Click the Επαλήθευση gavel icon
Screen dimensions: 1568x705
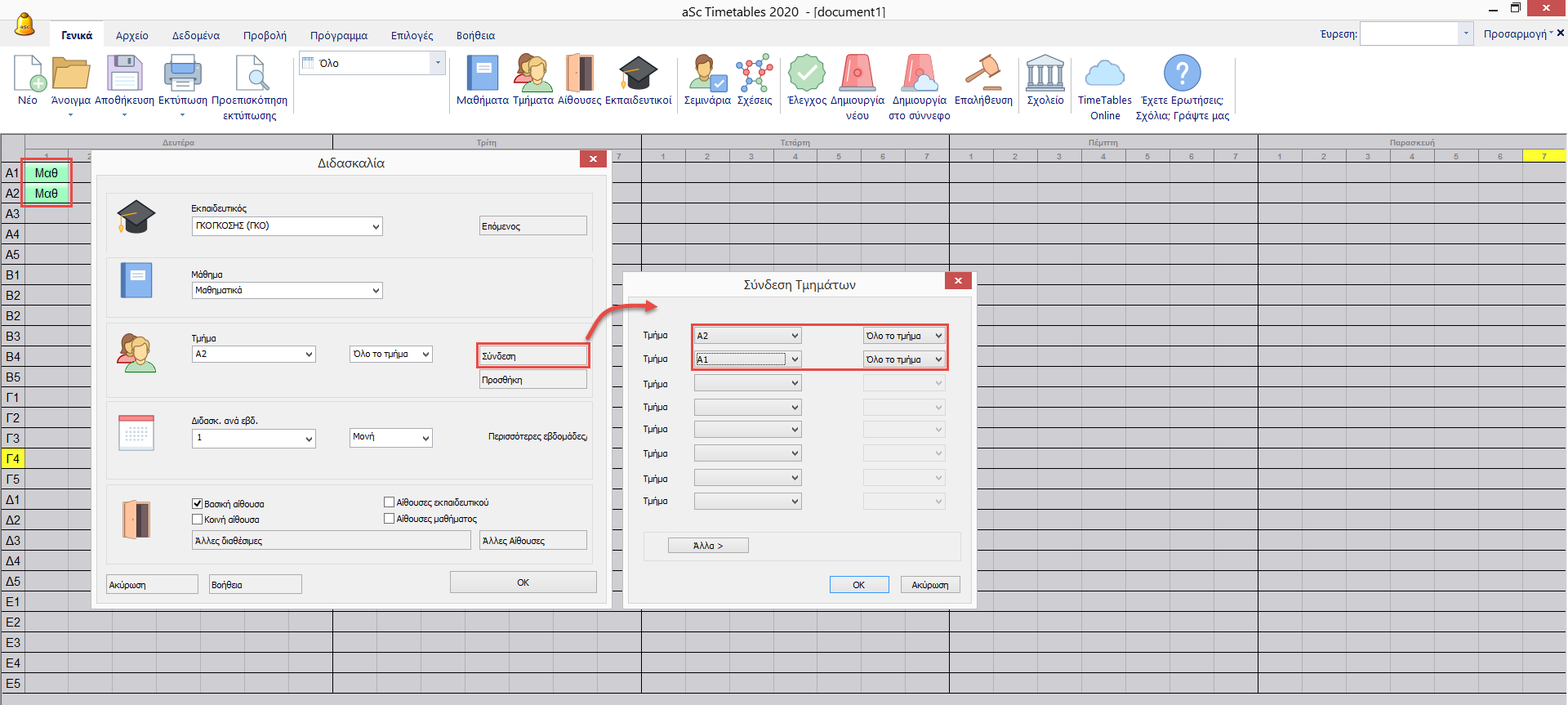click(983, 74)
